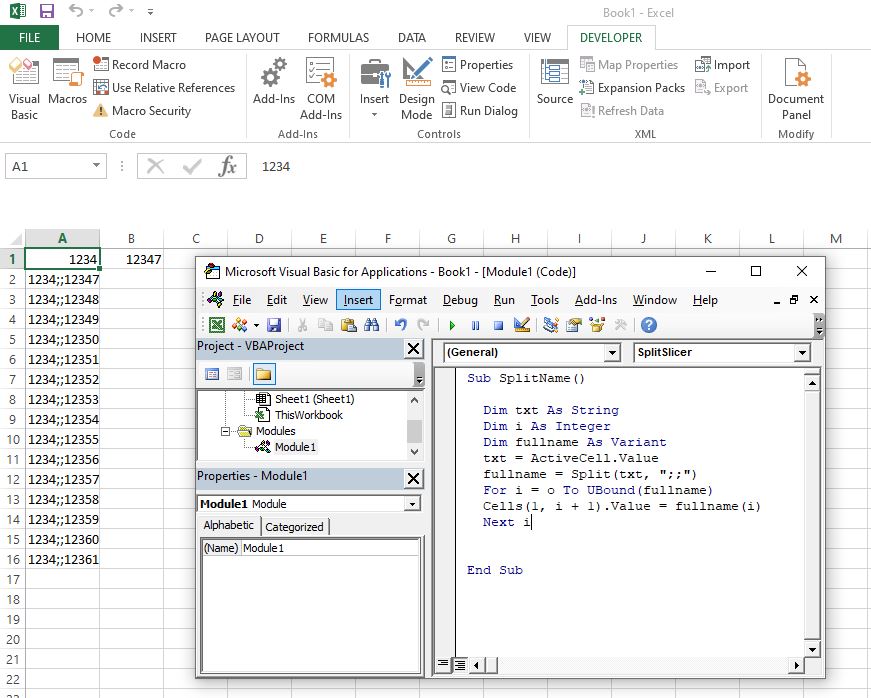Click Run Dialog button
This screenshot has width=871, height=698.
tap(480, 111)
